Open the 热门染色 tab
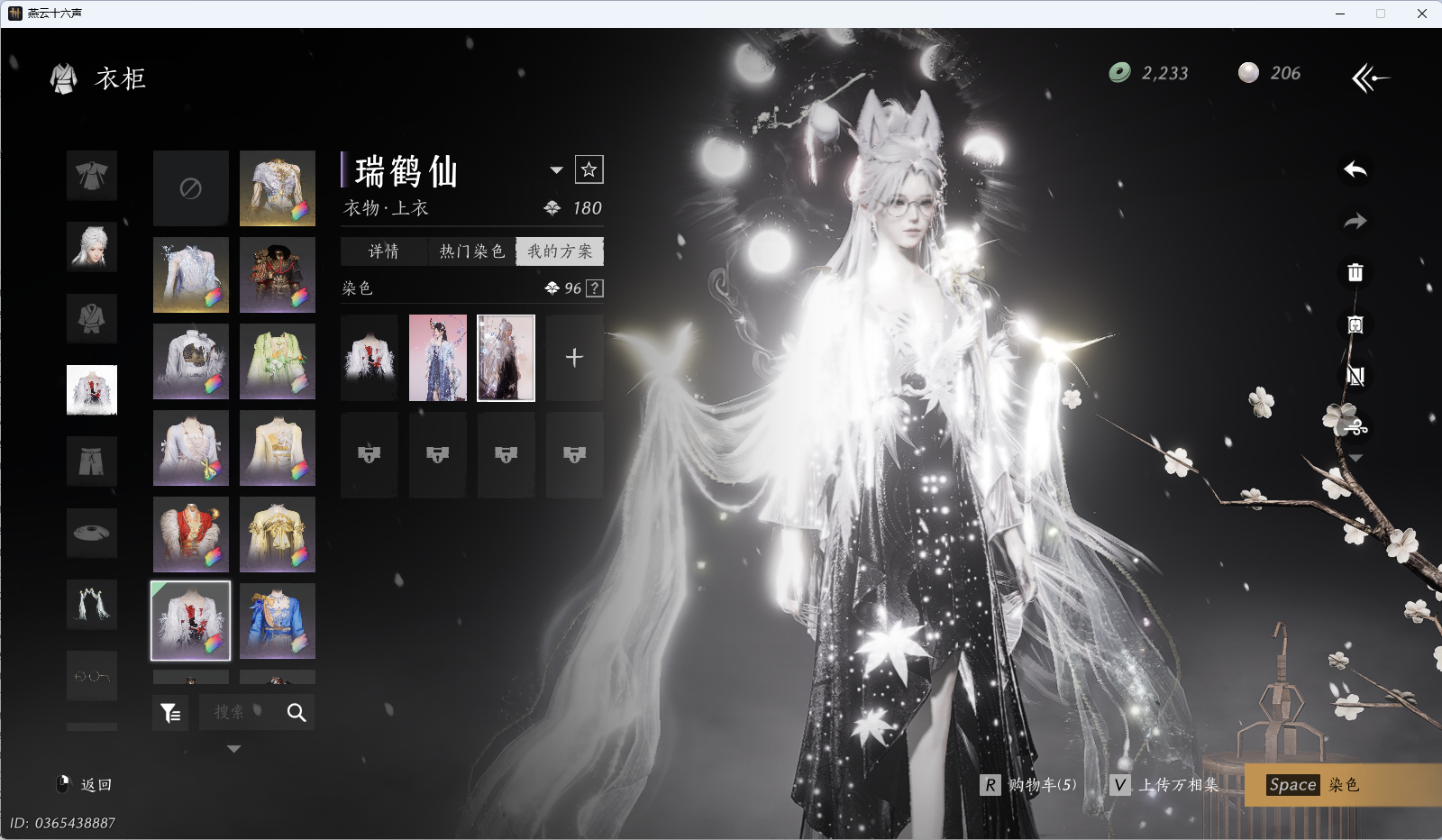This screenshot has width=1442, height=840. tap(470, 251)
